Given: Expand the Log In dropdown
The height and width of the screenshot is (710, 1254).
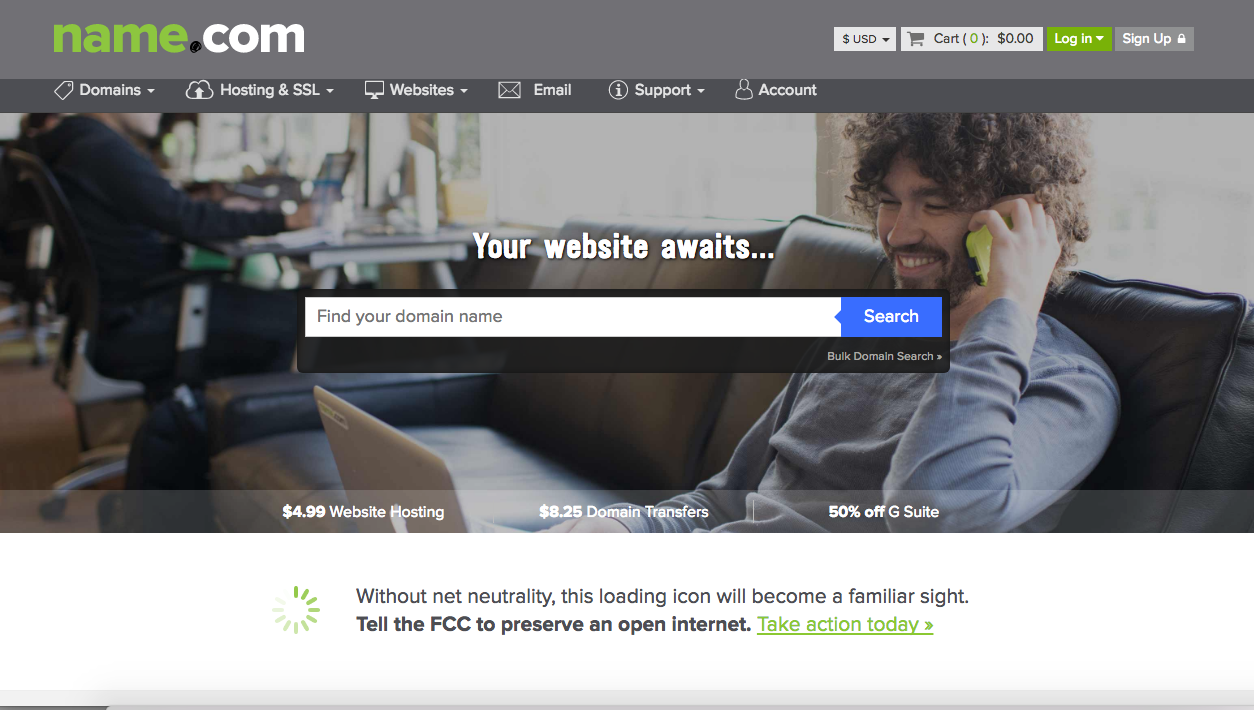Looking at the screenshot, I should (1079, 39).
